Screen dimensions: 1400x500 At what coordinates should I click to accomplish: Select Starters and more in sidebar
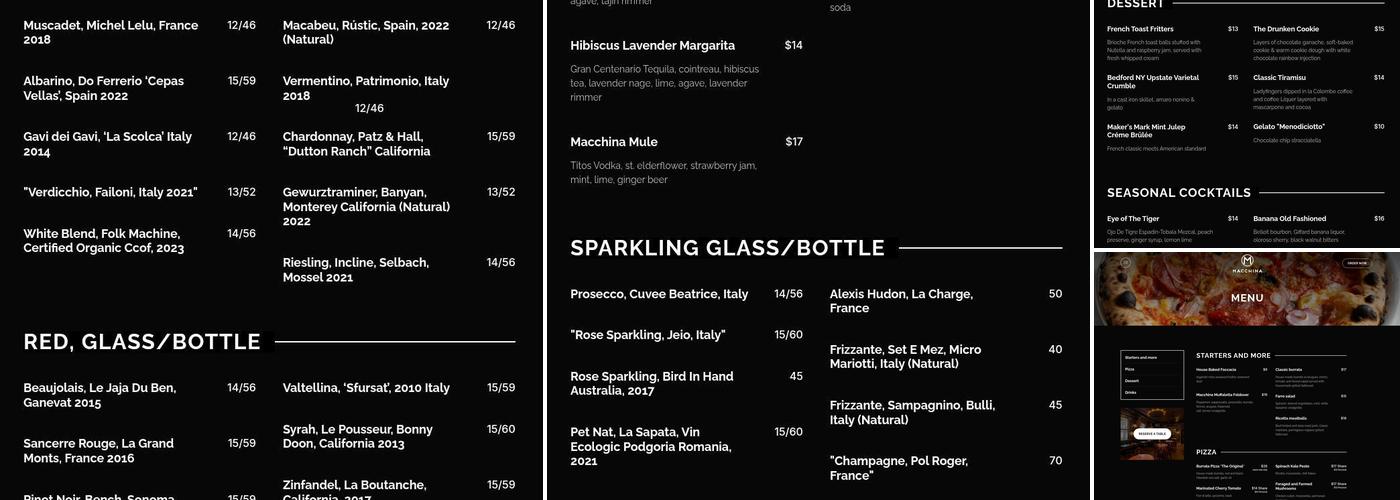(x=1141, y=357)
